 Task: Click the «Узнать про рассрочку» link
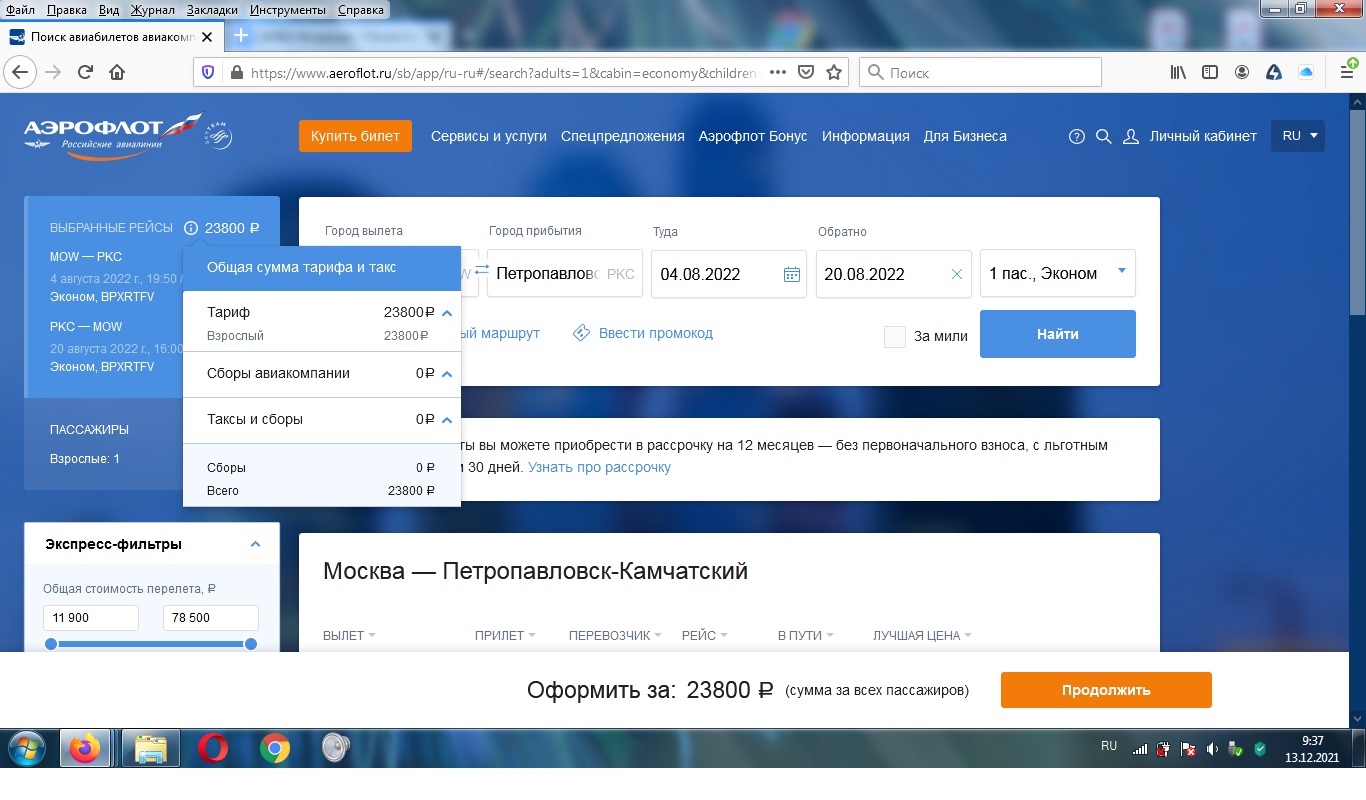point(599,467)
